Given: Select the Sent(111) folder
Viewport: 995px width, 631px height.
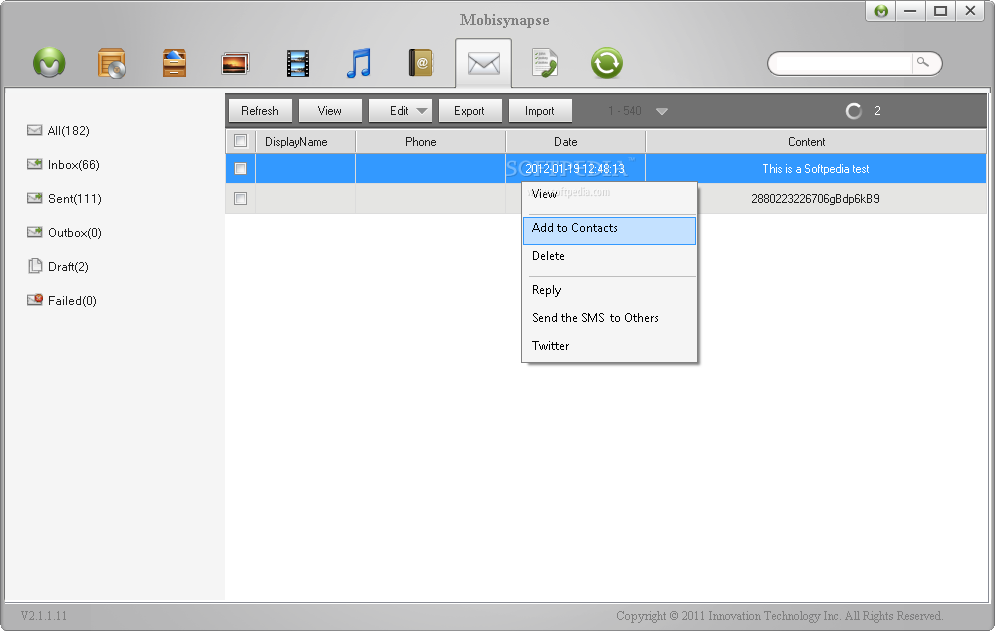Looking at the screenshot, I should [x=64, y=199].
